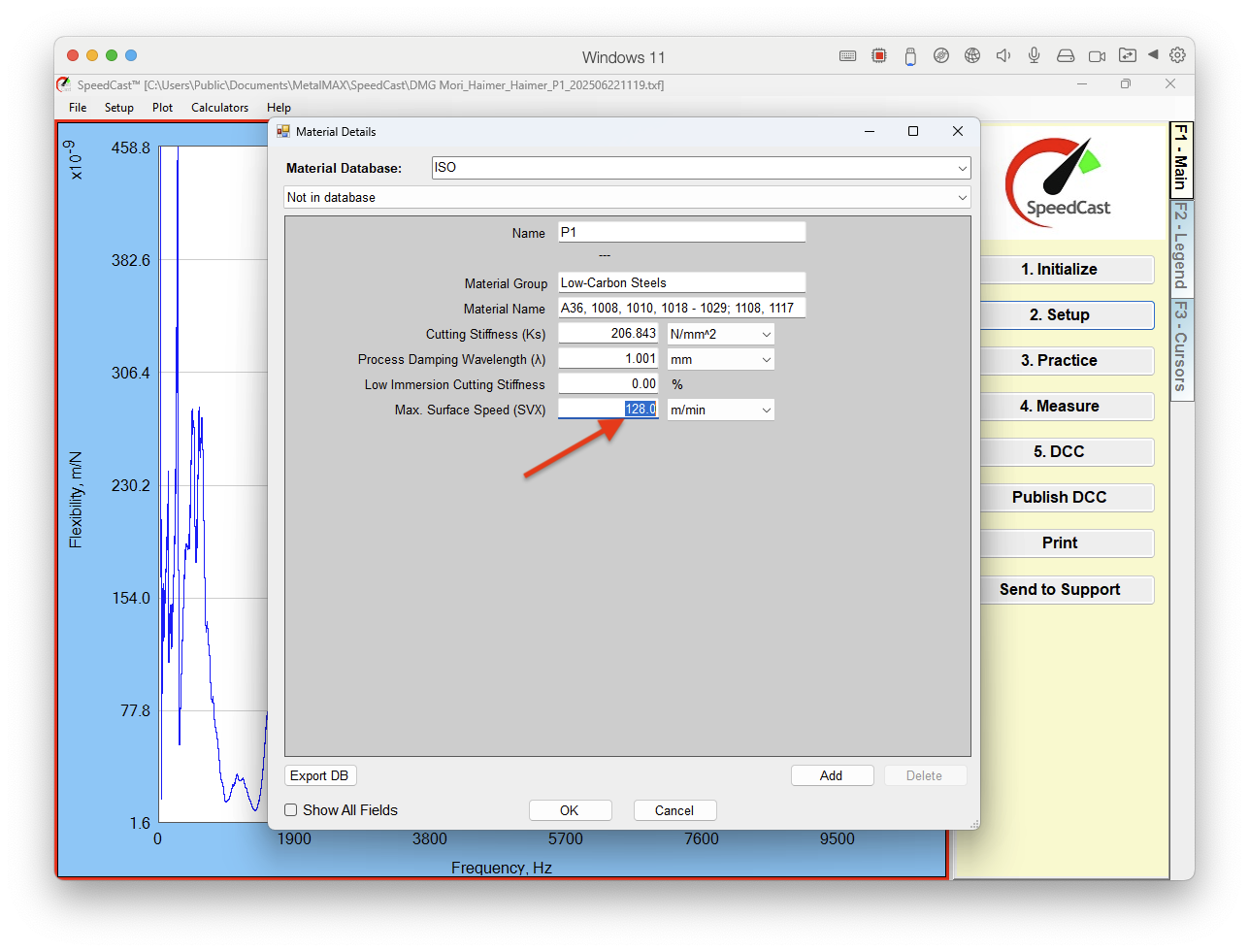Toggle the speaker sound icon
This screenshot has width=1249, height=952.
1003,56
